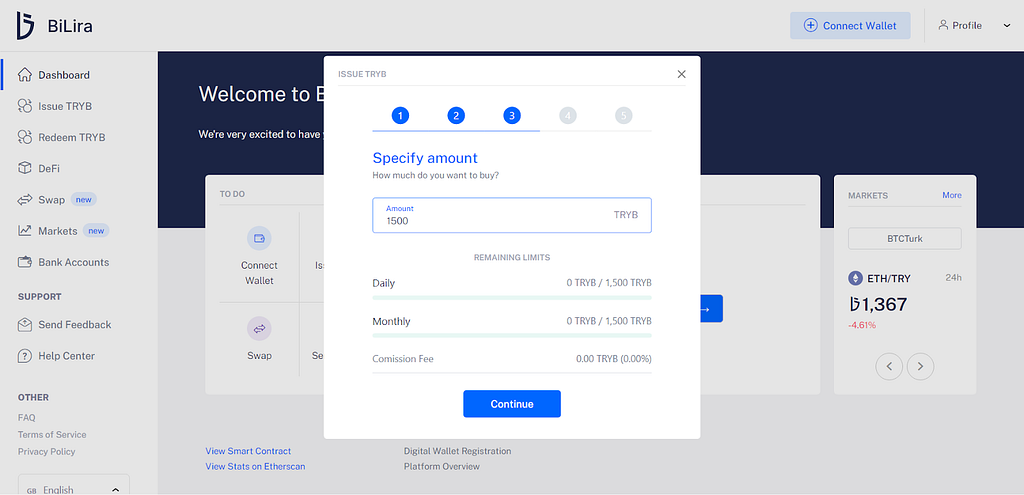Open Privacy Policy link
This screenshot has width=1024, height=495.
[46, 451]
